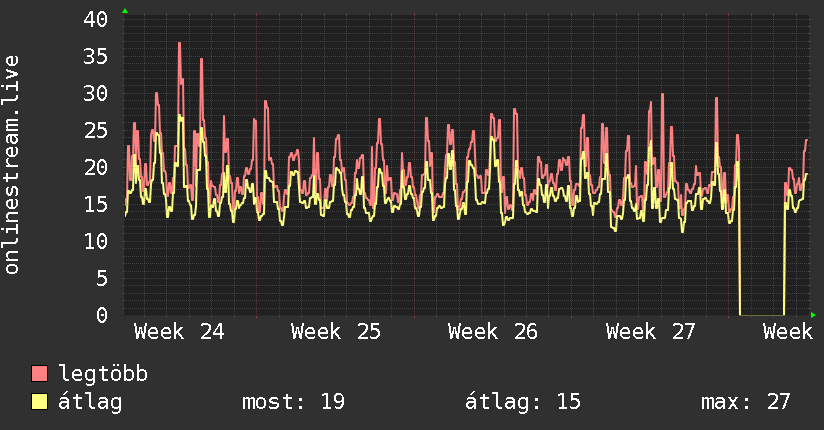Viewport: 824px width, 430px height.
Task: Click the green arrow at y-axis top
Action: point(125,11)
